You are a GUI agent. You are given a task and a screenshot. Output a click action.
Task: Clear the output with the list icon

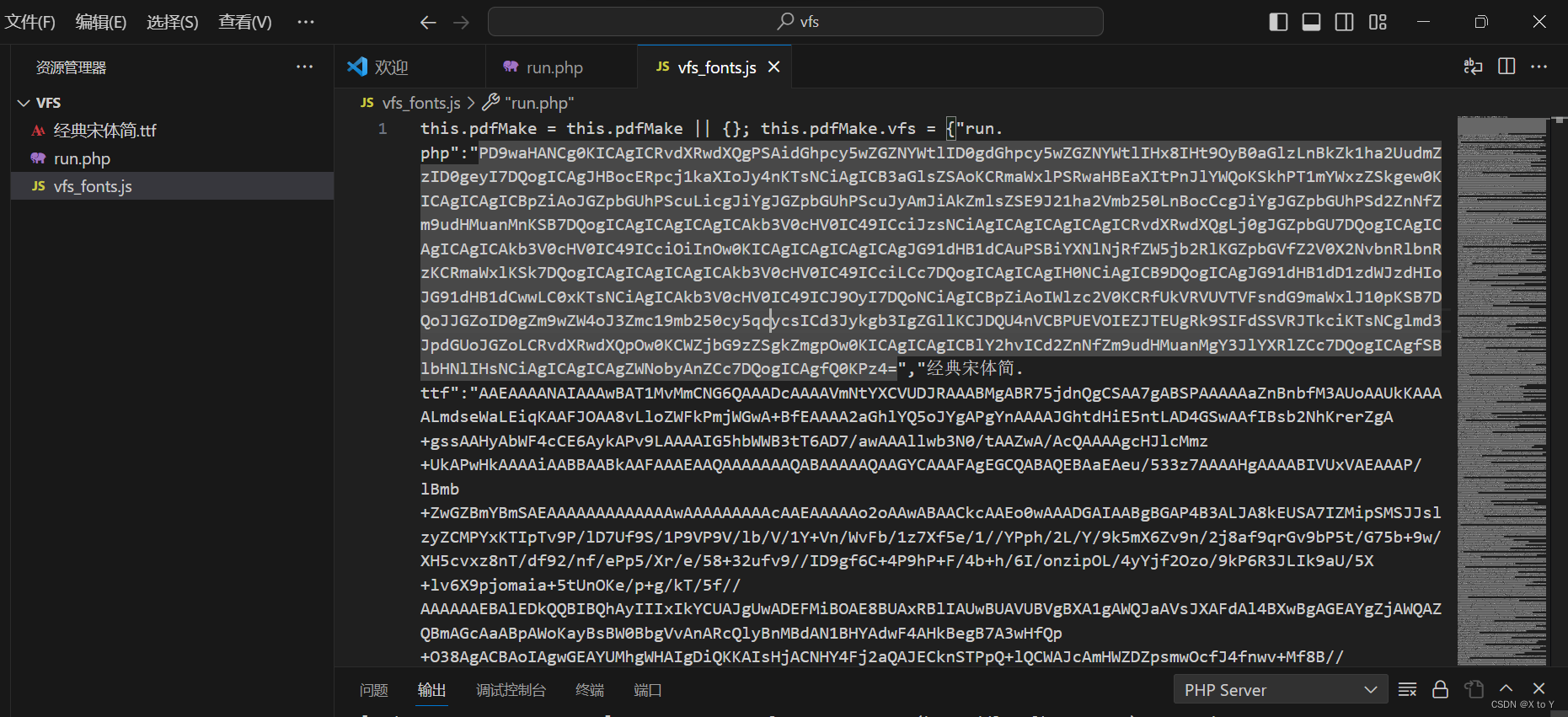point(1407,690)
